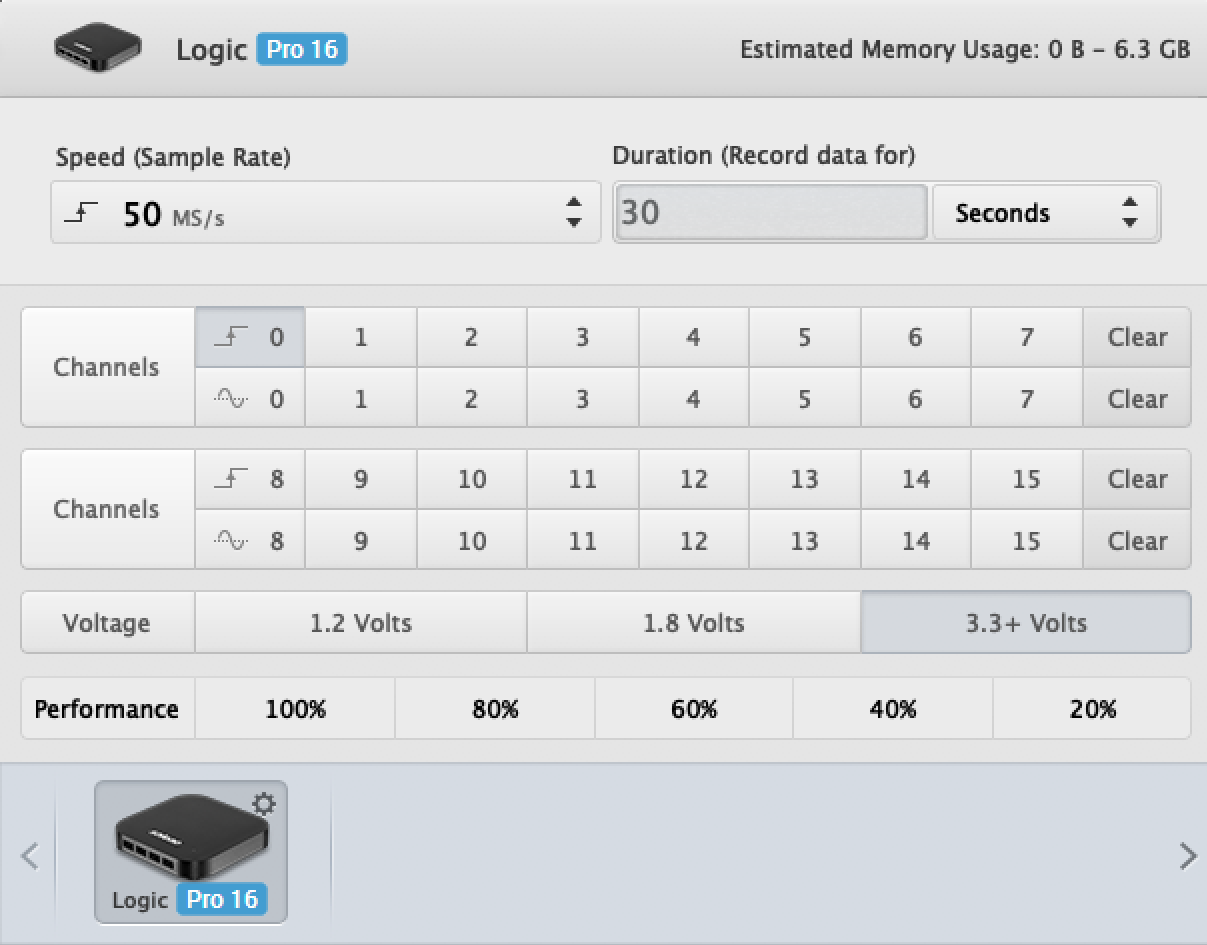Select 1.8 Volts threshold

tap(694, 623)
